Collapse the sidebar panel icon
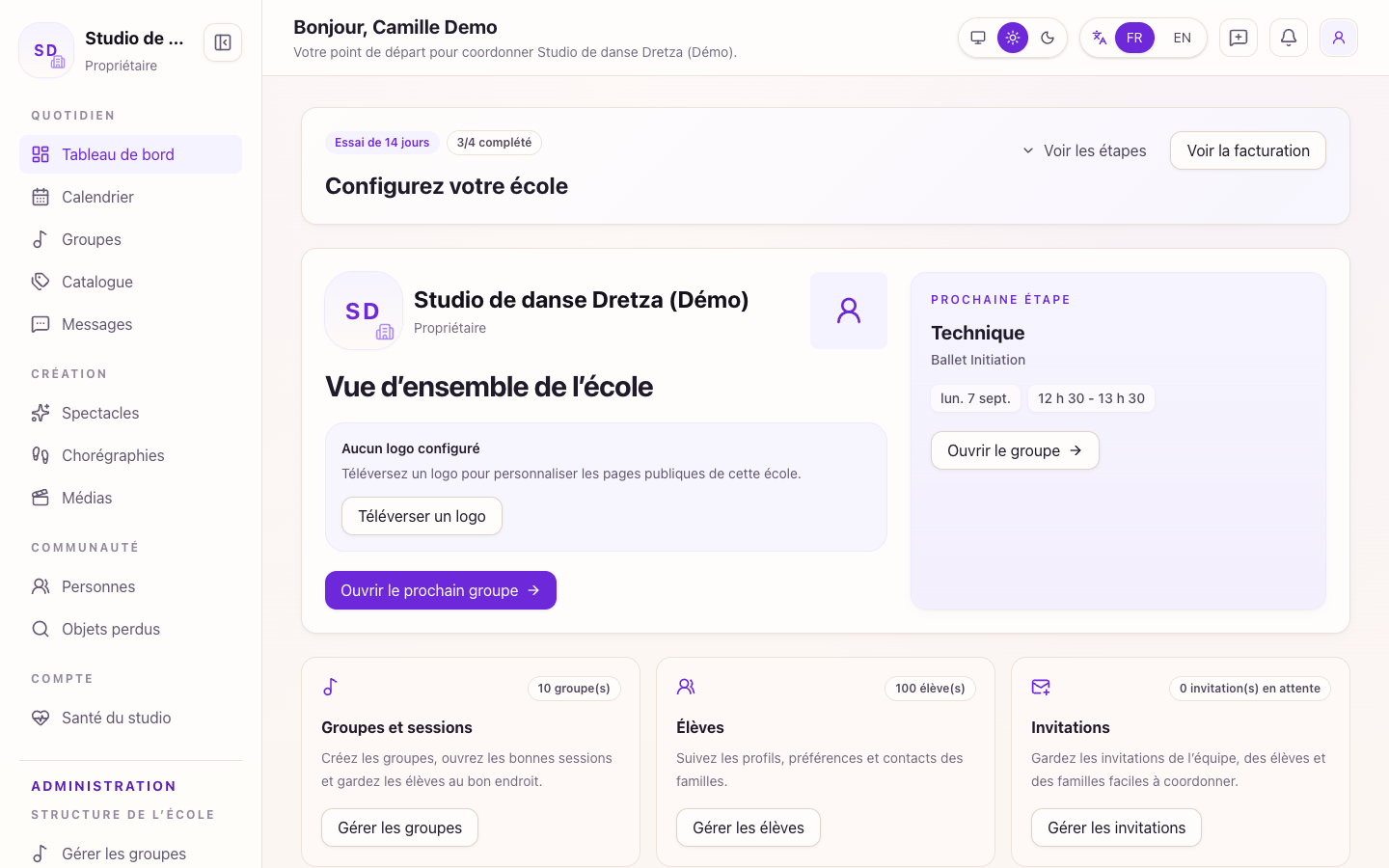The image size is (1389, 868). (223, 42)
